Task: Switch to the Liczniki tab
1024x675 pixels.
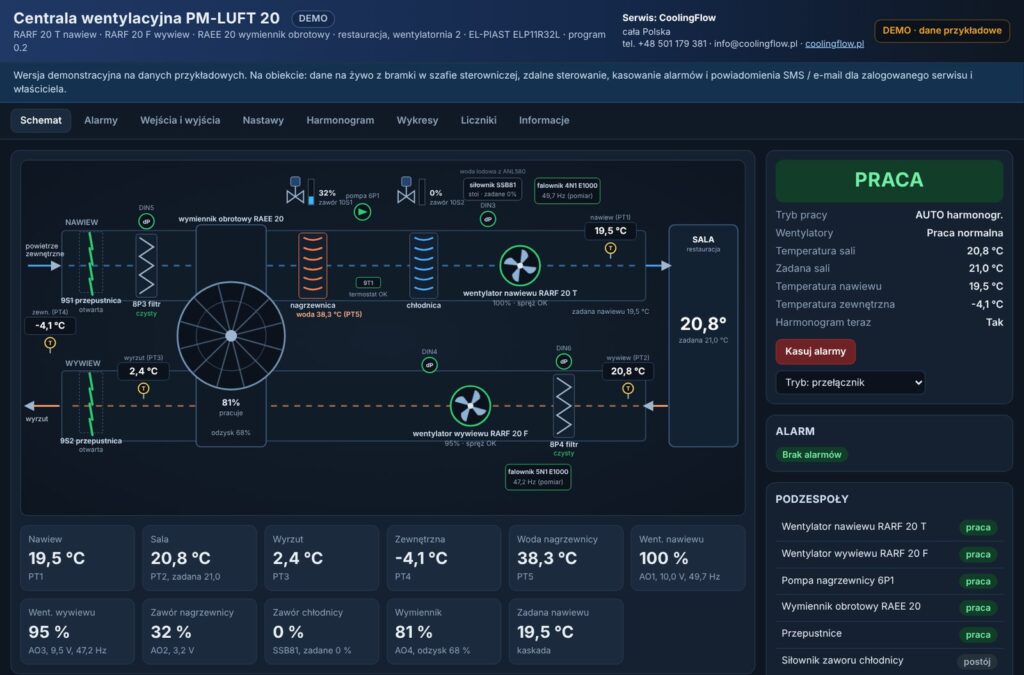Action: 479,120
